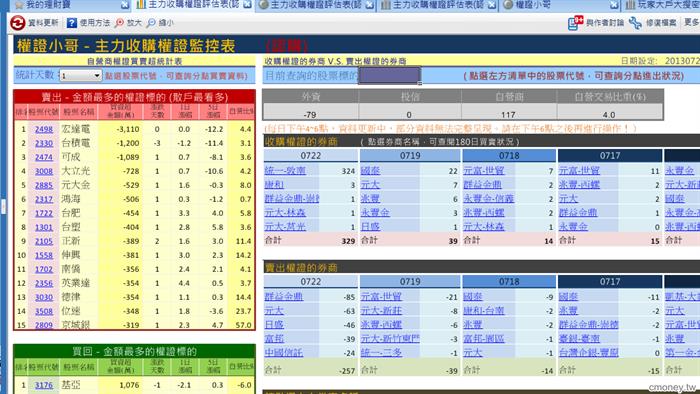The image size is (700, 394).
Task: Open stock code 2356 英業達
Action: [44, 283]
